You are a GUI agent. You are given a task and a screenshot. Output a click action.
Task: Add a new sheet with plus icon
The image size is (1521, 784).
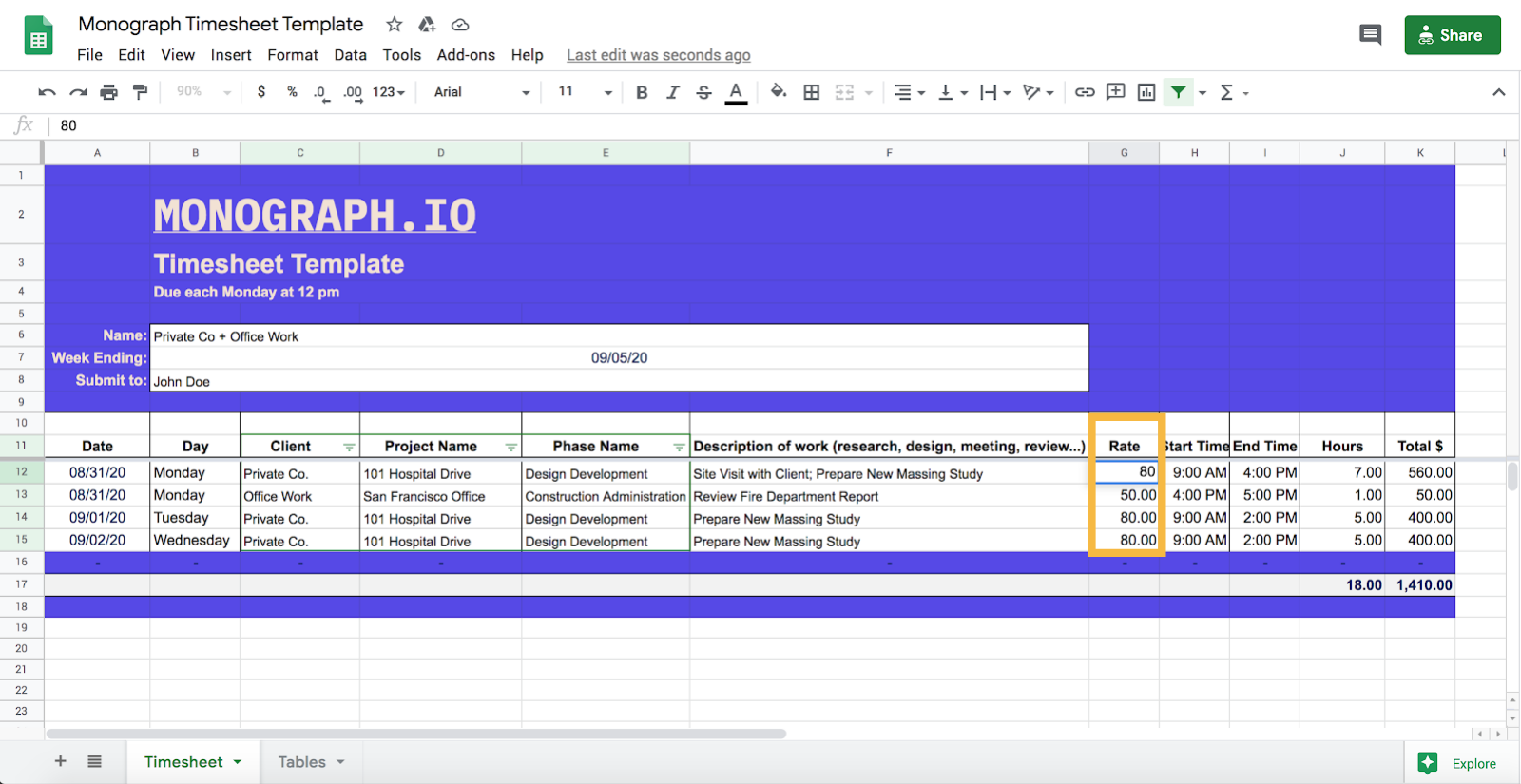[x=60, y=761]
